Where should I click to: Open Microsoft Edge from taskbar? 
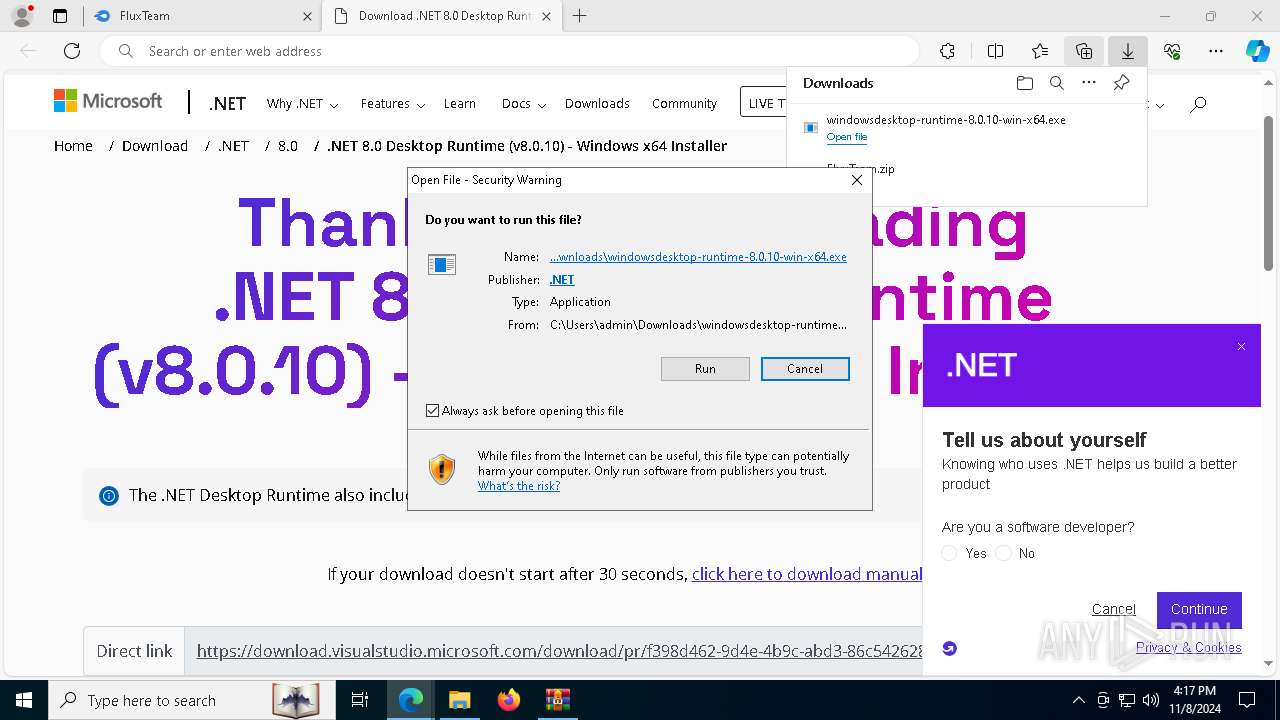click(411, 700)
